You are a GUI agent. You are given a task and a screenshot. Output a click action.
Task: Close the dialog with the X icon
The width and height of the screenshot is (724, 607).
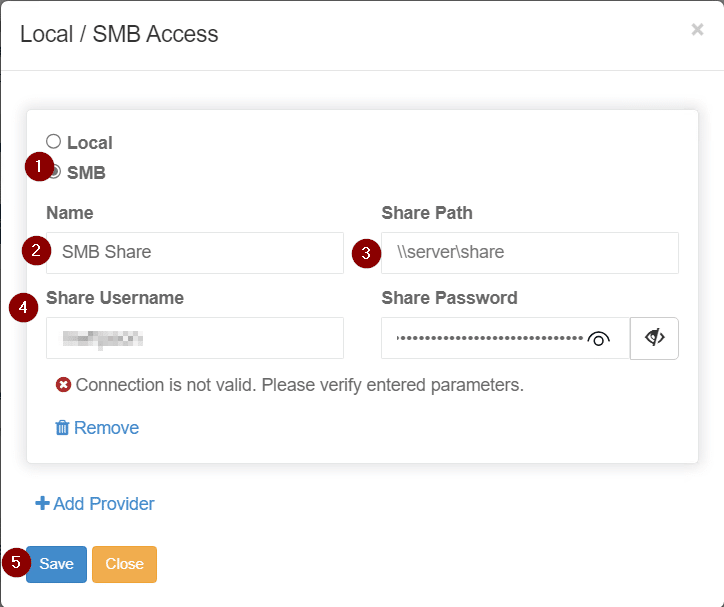(697, 30)
